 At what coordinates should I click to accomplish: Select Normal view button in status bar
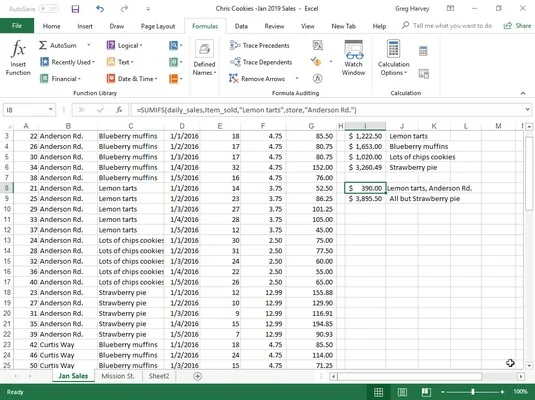[378, 392]
